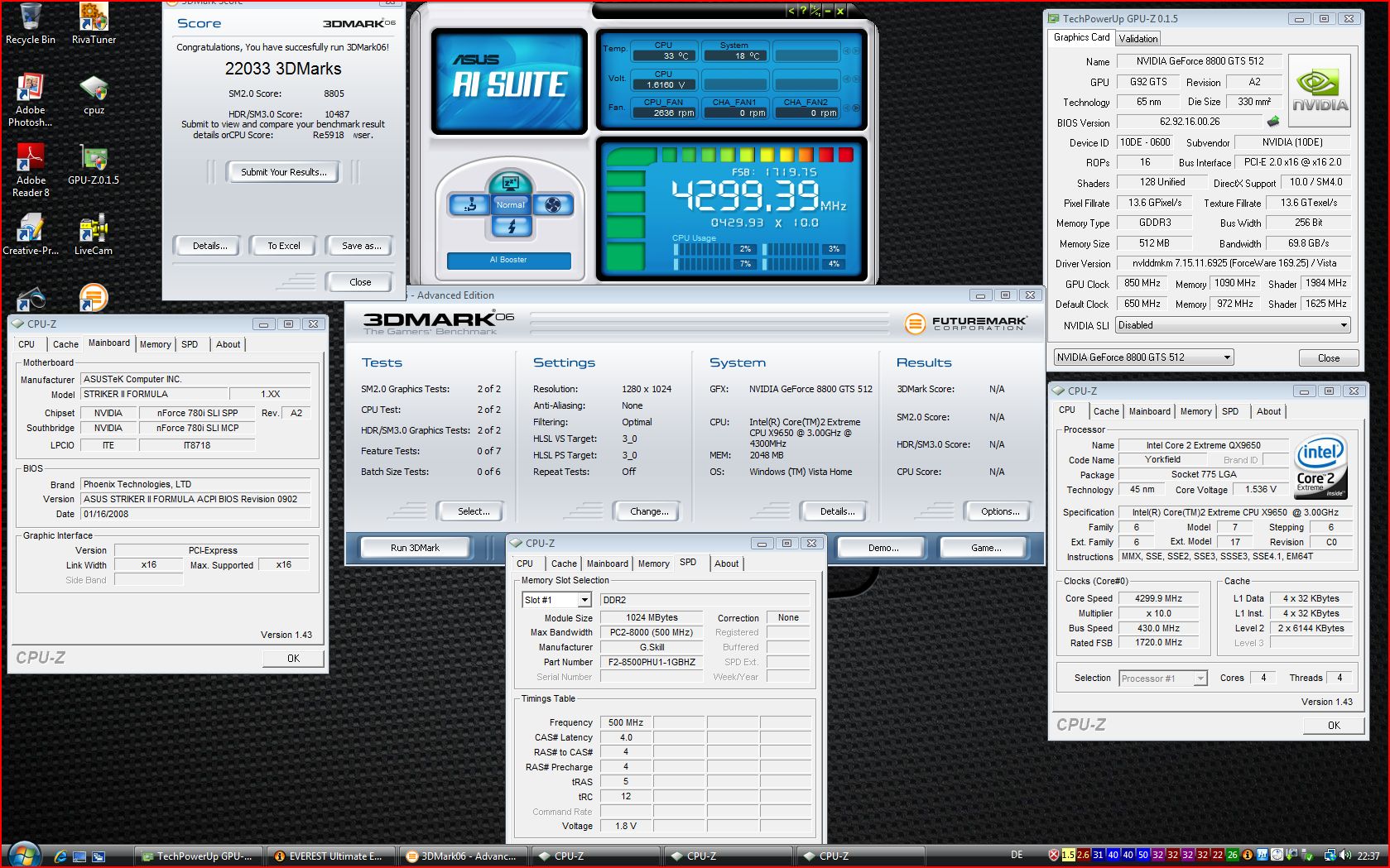Launch Internet Explorer from quick launch

pyautogui.click(x=60, y=856)
